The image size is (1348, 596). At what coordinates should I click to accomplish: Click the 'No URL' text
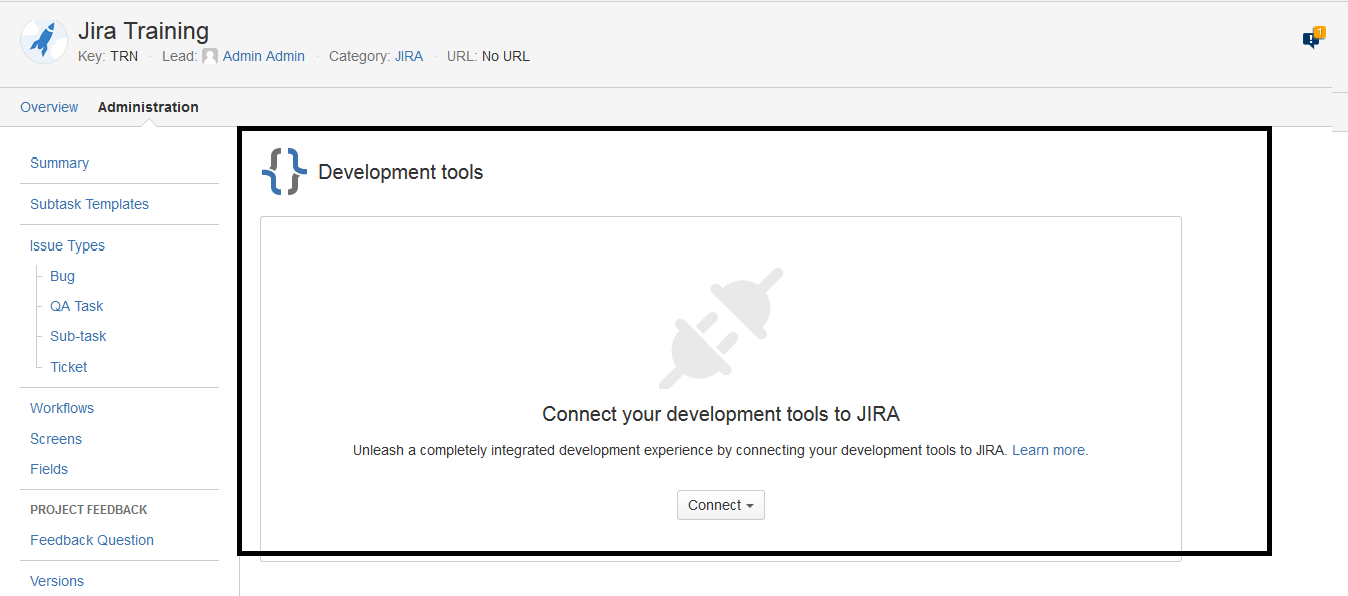click(506, 56)
